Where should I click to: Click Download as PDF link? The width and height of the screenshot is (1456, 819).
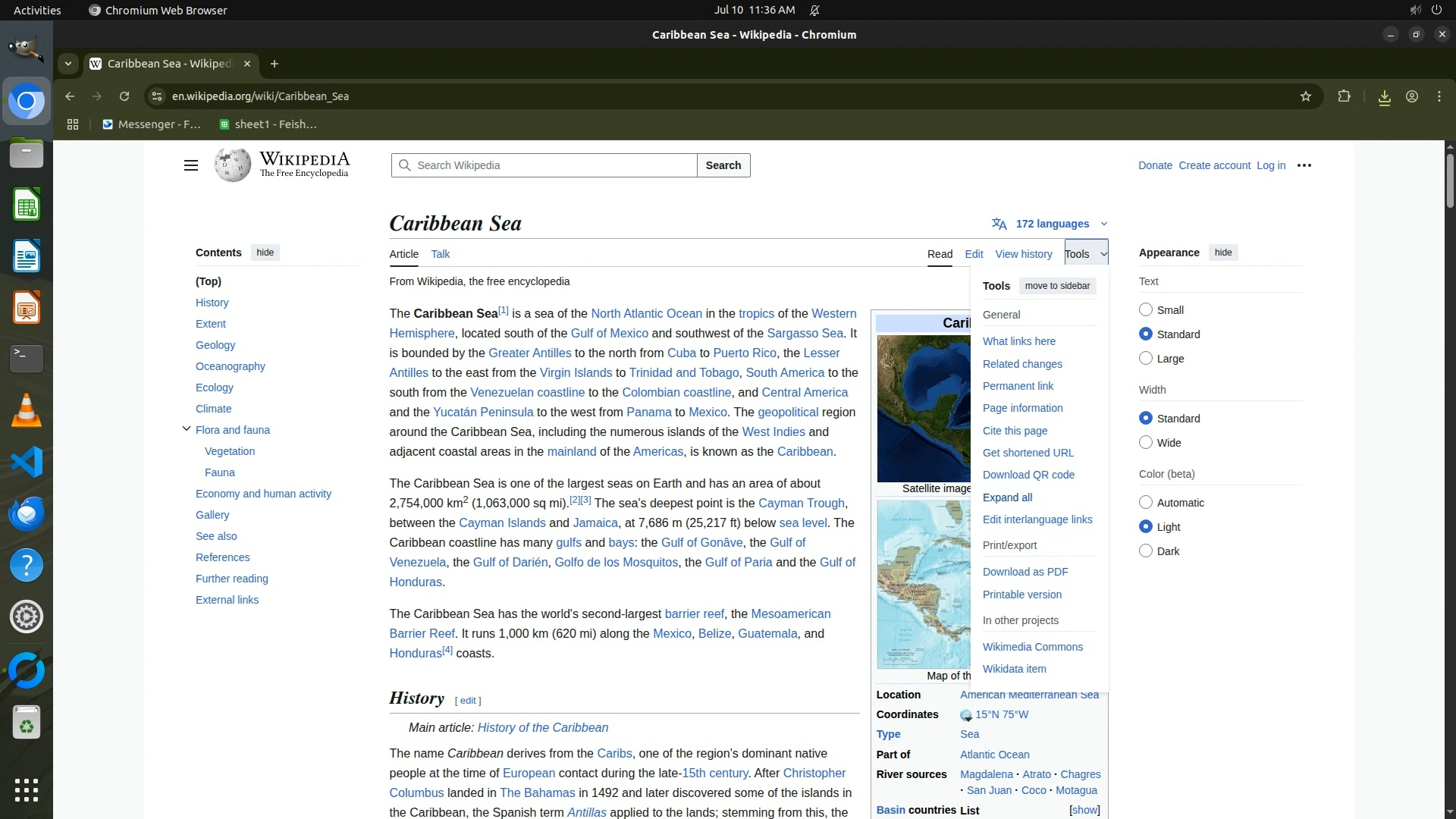(x=1025, y=572)
